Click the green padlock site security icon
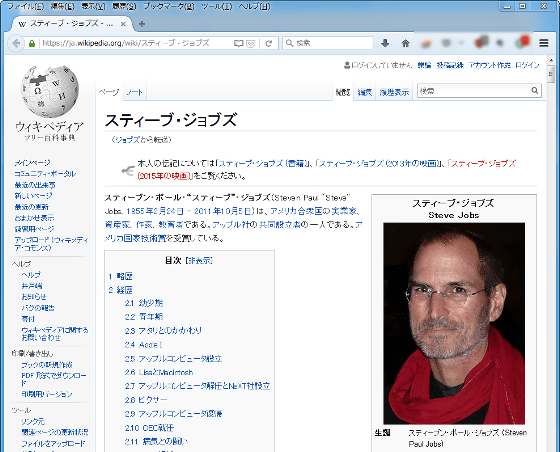This screenshot has width=560, height=452. 32,43
